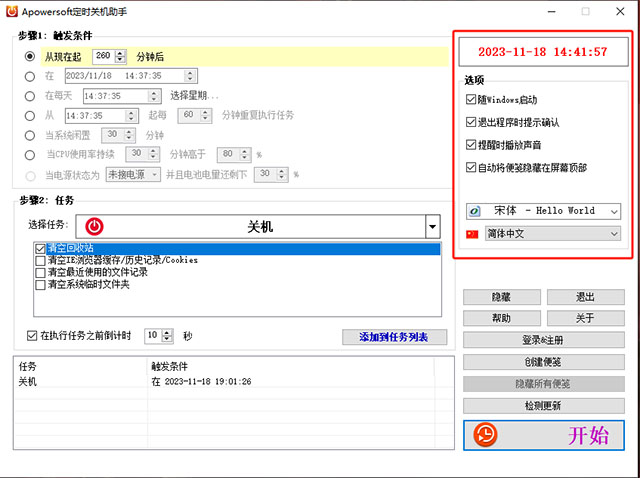Click the 260 minutes stepper arrows
The image size is (640, 478).
coord(120,56)
